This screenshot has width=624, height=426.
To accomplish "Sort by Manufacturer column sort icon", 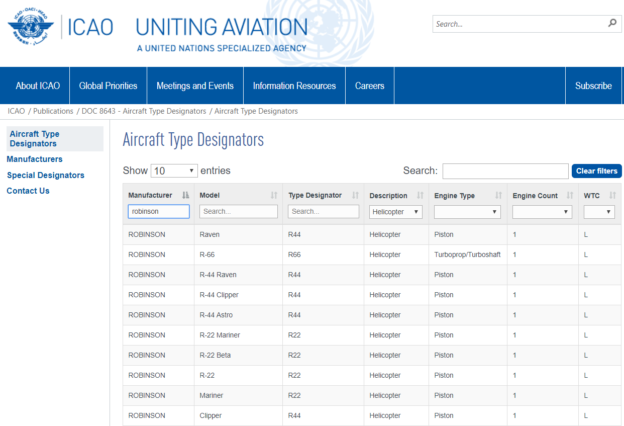I will pyautogui.click(x=185, y=195).
